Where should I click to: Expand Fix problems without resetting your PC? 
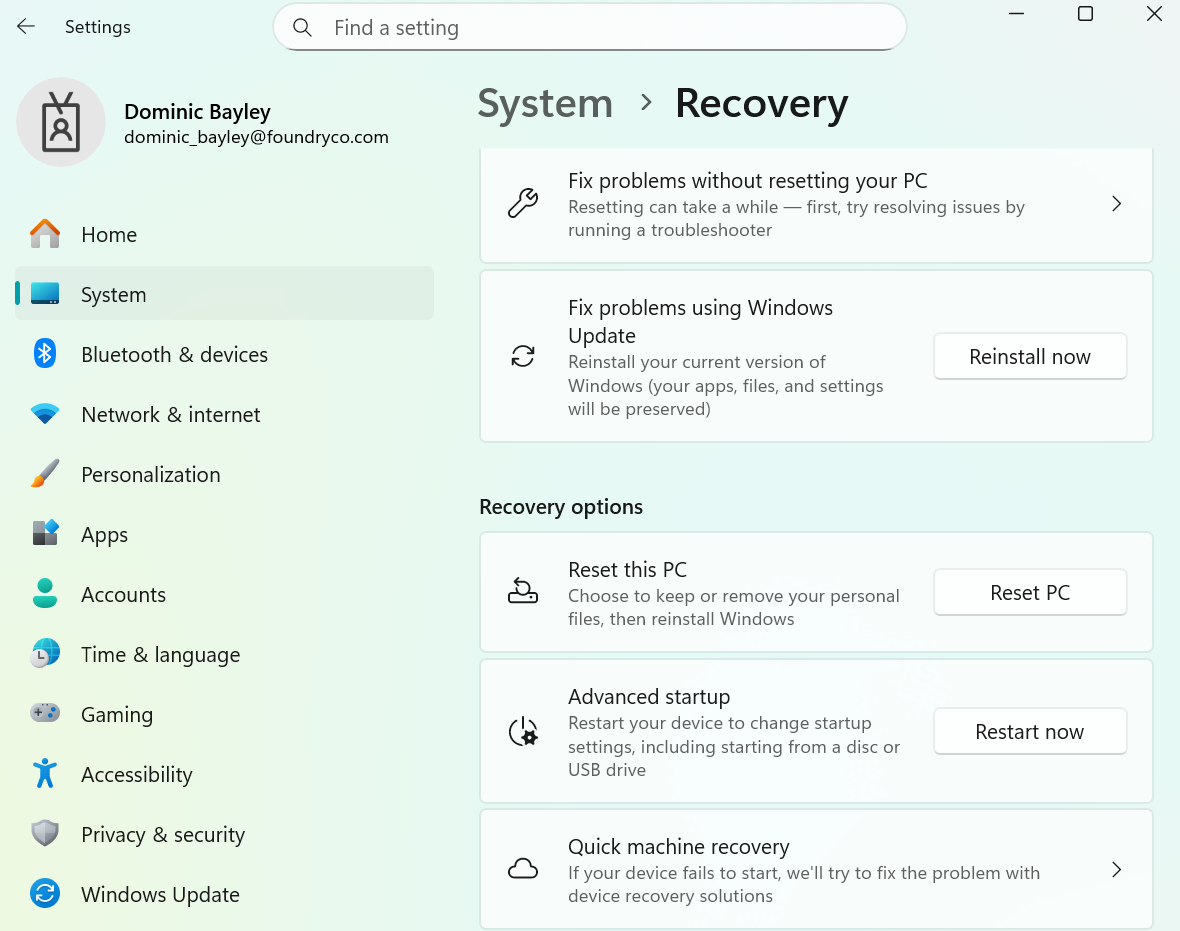tap(1116, 204)
